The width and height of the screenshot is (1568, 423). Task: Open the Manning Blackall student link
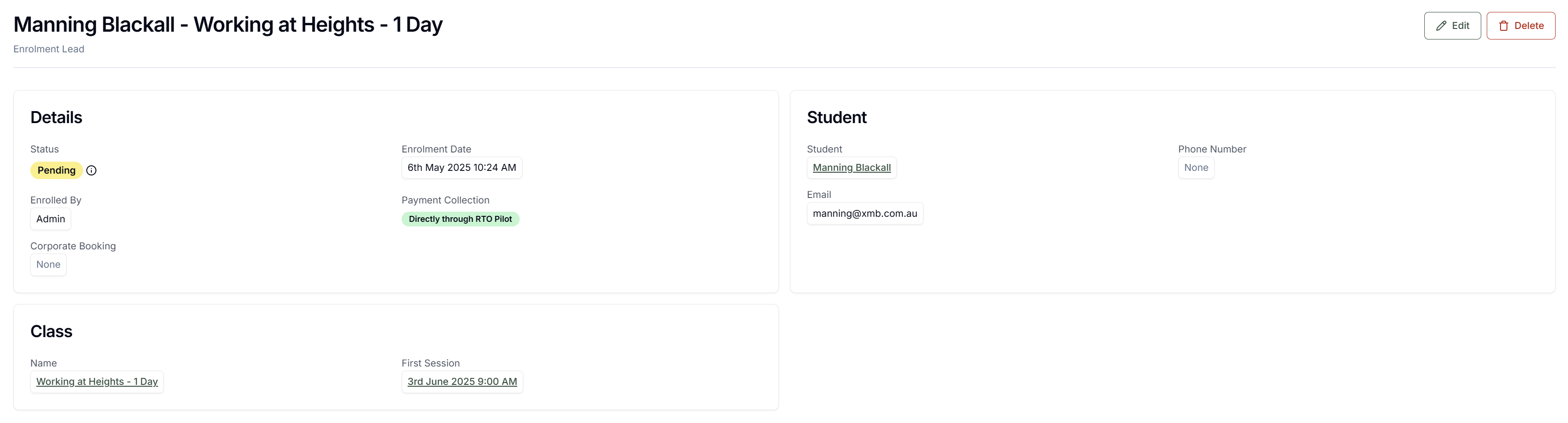click(x=851, y=167)
